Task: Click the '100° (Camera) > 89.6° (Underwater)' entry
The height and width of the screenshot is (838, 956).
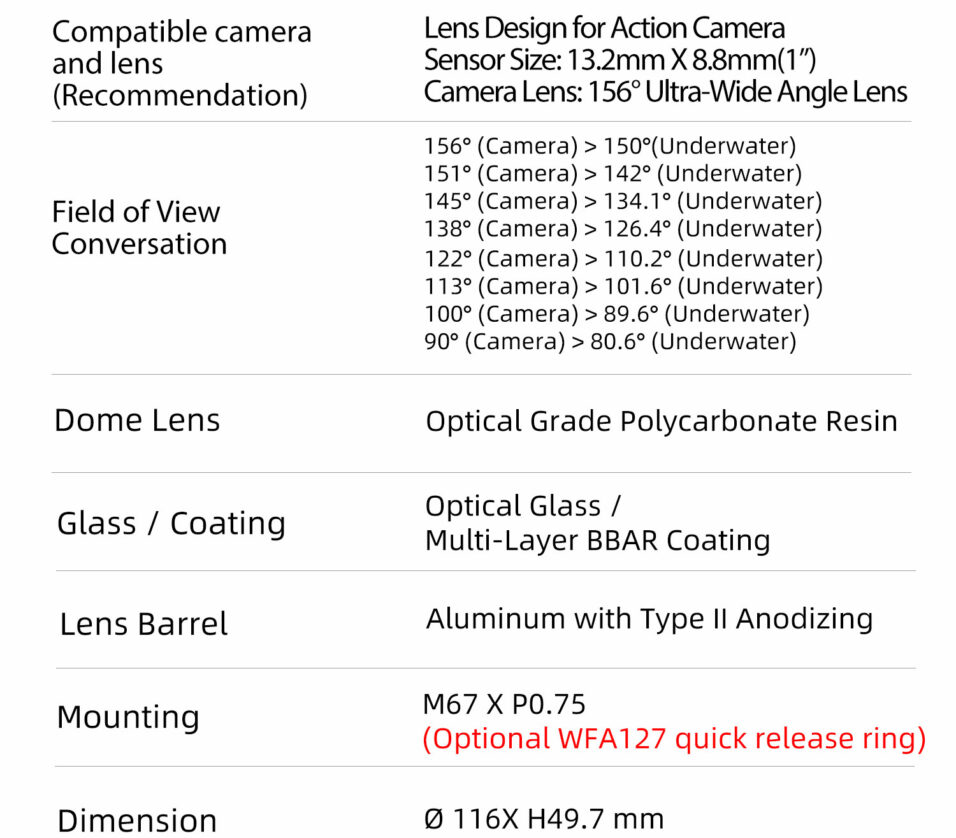Action: tap(616, 314)
